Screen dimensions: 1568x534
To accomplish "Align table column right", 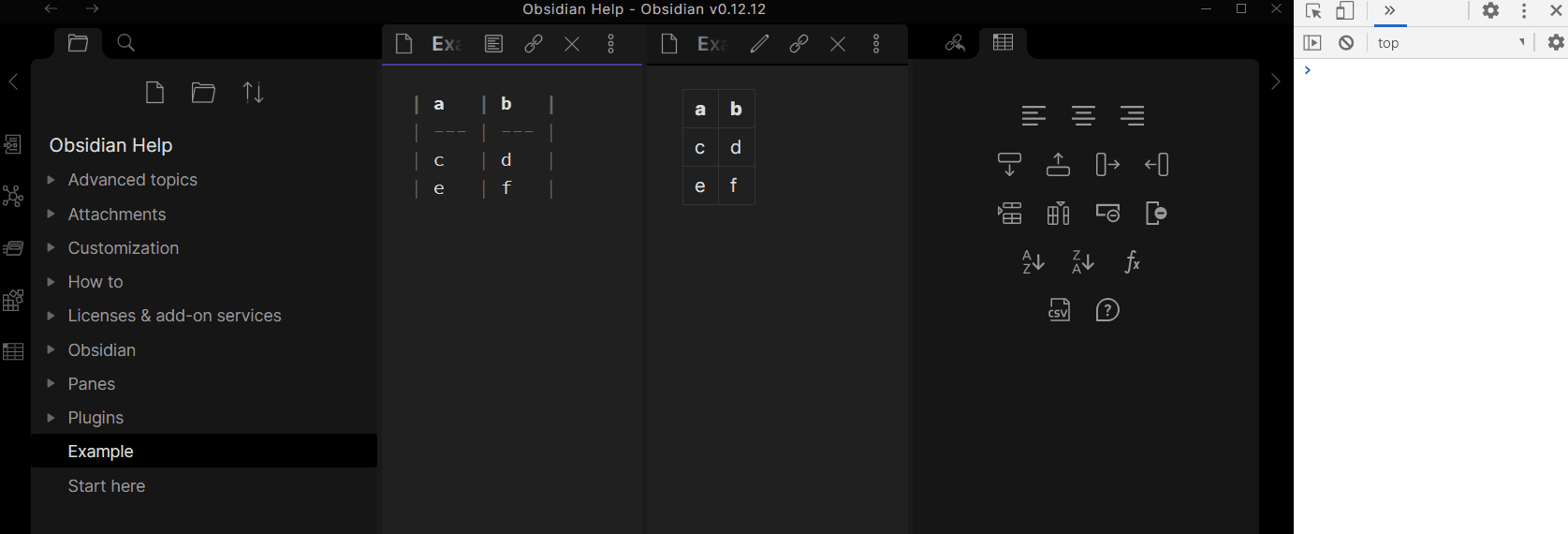I will click(1132, 116).
